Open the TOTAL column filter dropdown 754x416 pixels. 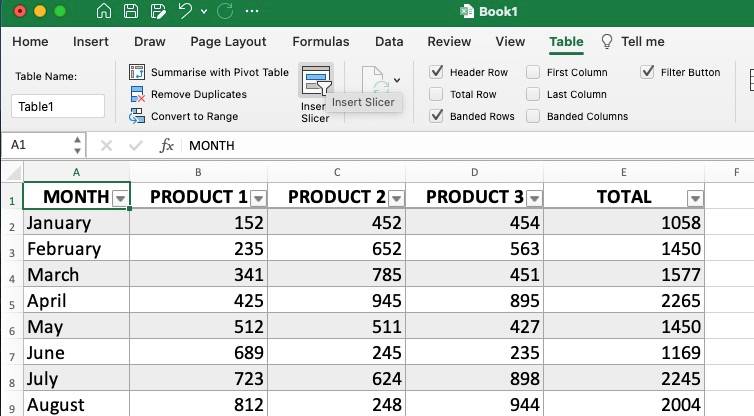[695, 198]
